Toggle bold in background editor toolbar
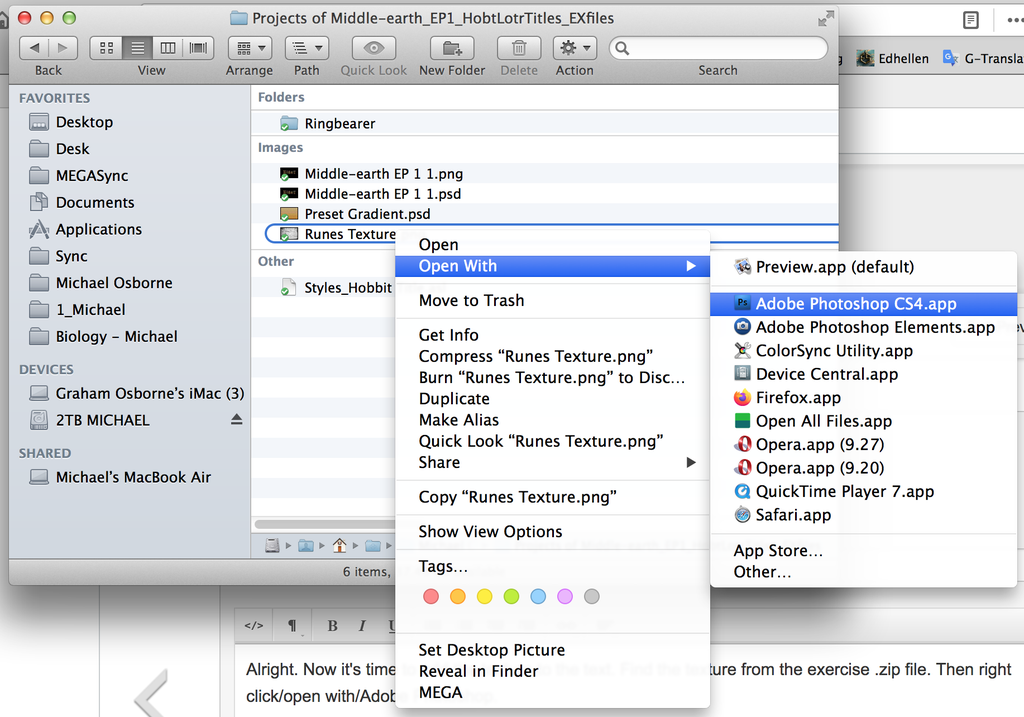This screenshot has width=1024, height=717. click(332, 626)
